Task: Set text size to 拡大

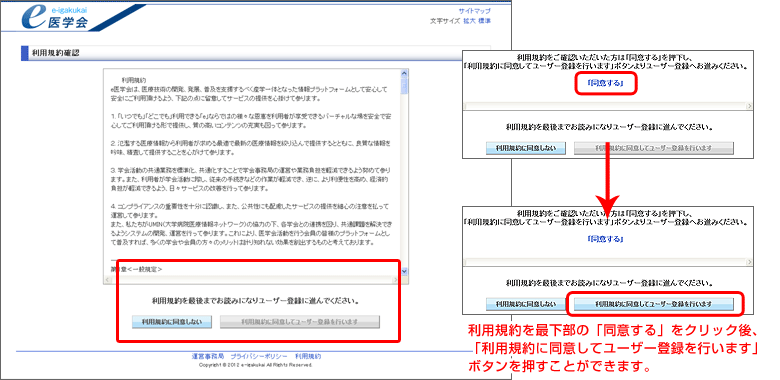Action: click(x=469, y=21)
